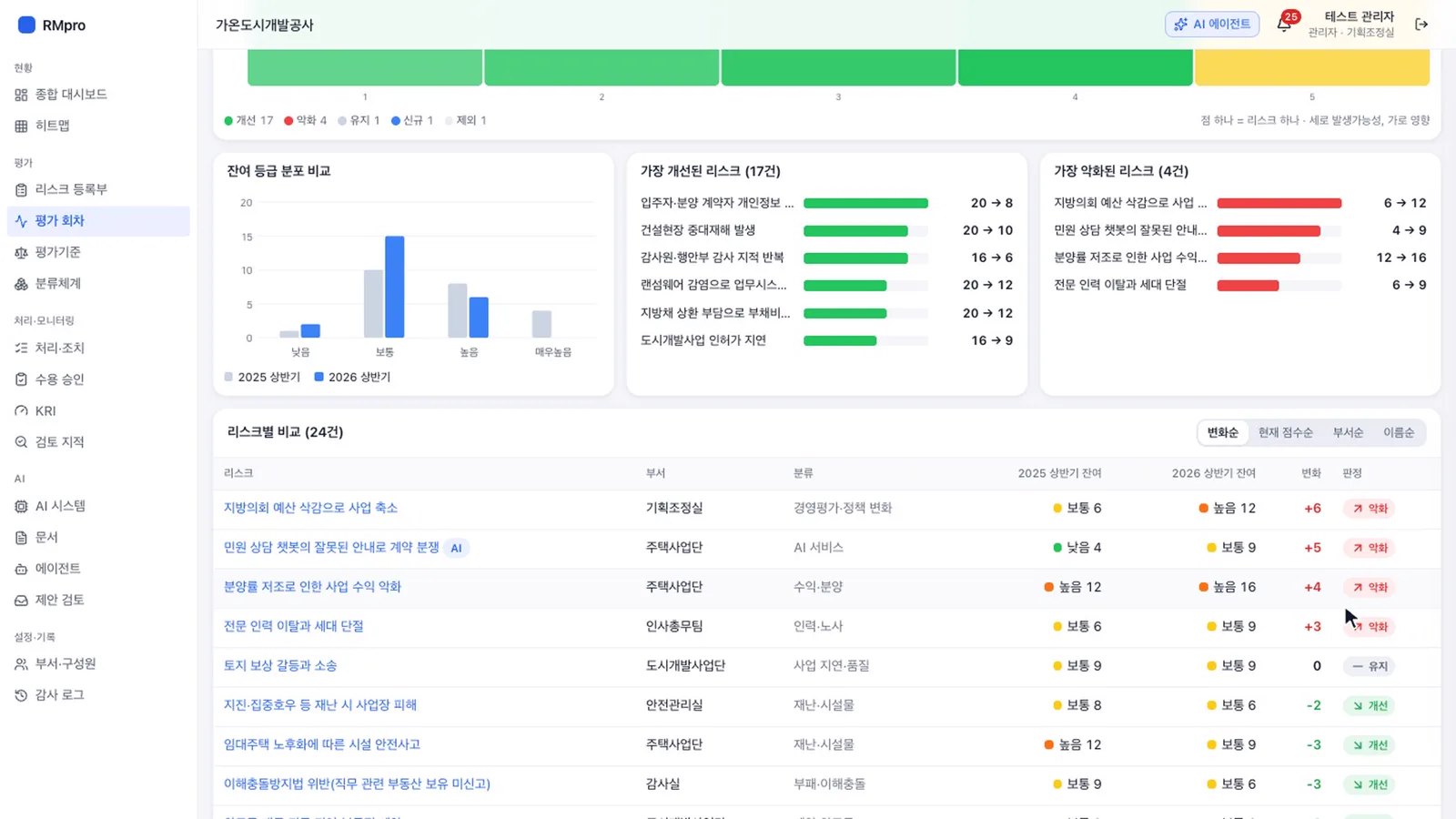Screen dimensions: 1456x819
Task: Open KRI gauge item
Action: tap(98, 411)
